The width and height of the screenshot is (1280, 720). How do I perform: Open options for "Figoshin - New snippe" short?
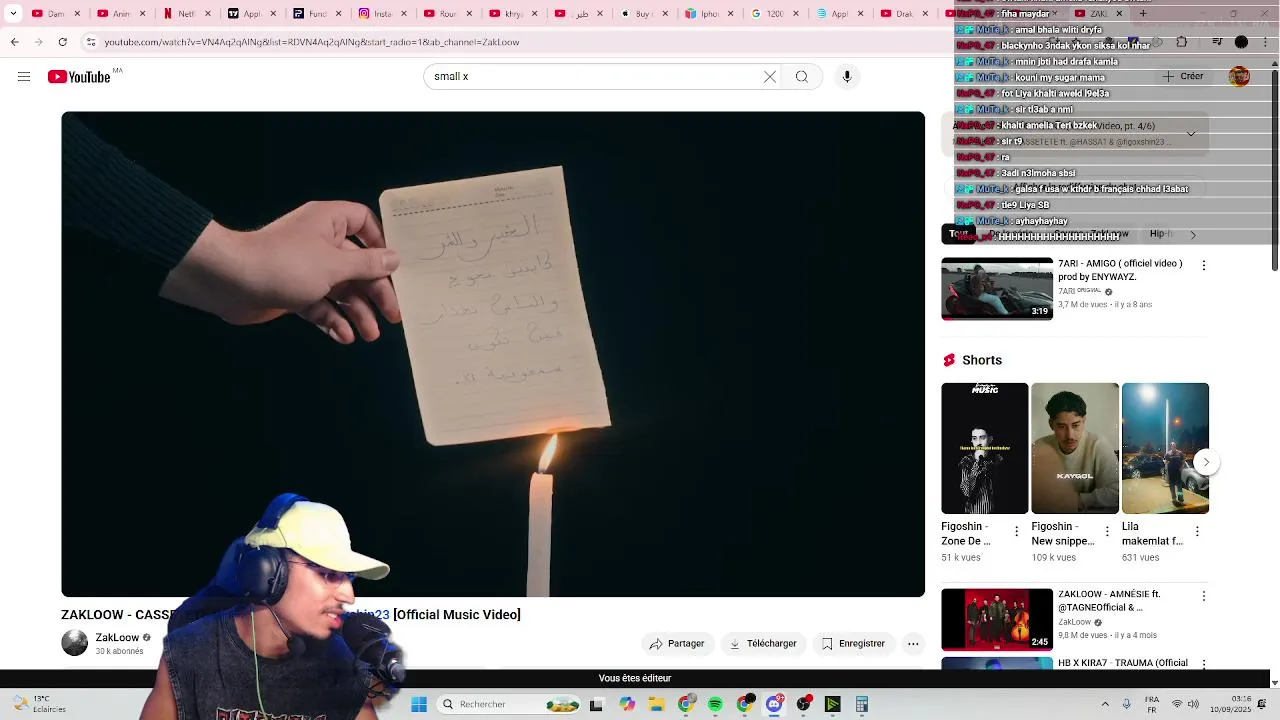pos(1109,532)
